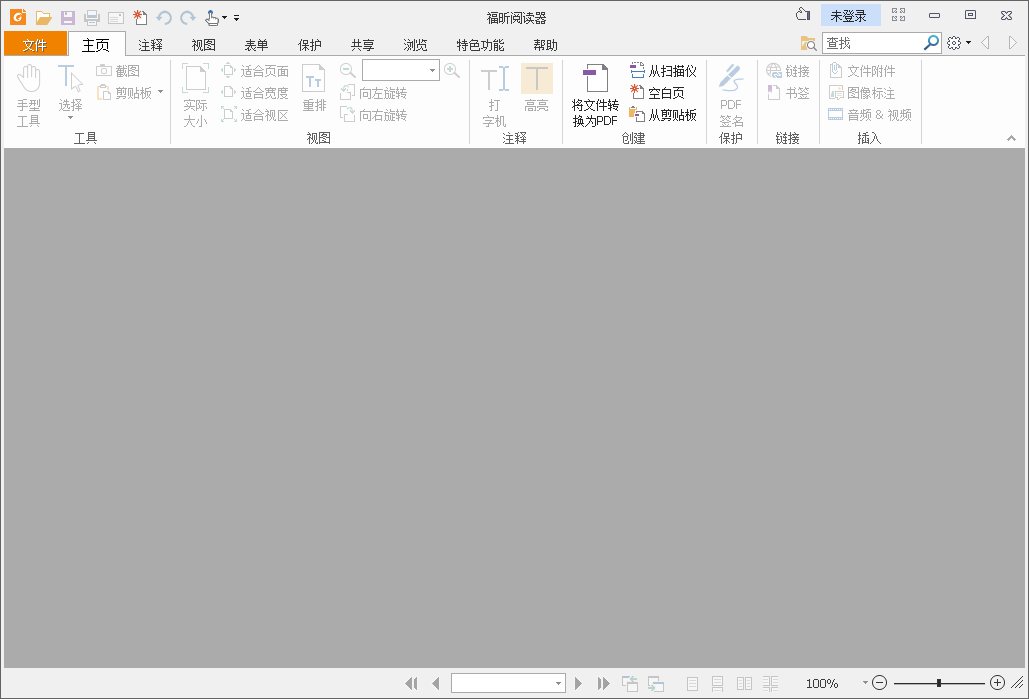Click the zoom out magnifier in ribbon
The image size is (1029, 699).
click(348, 70)
